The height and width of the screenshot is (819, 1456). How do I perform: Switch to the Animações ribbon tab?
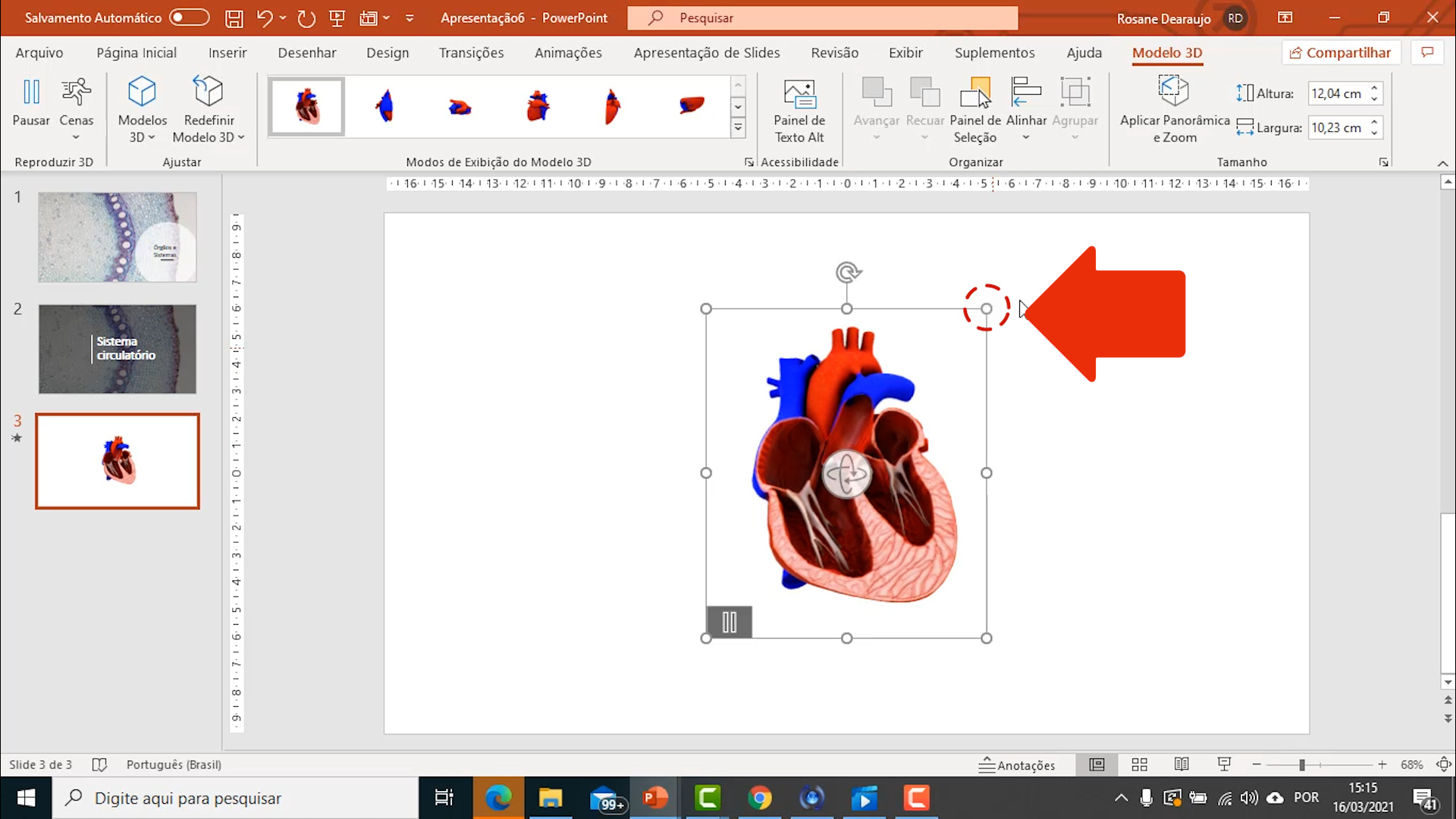coord(568,52)
